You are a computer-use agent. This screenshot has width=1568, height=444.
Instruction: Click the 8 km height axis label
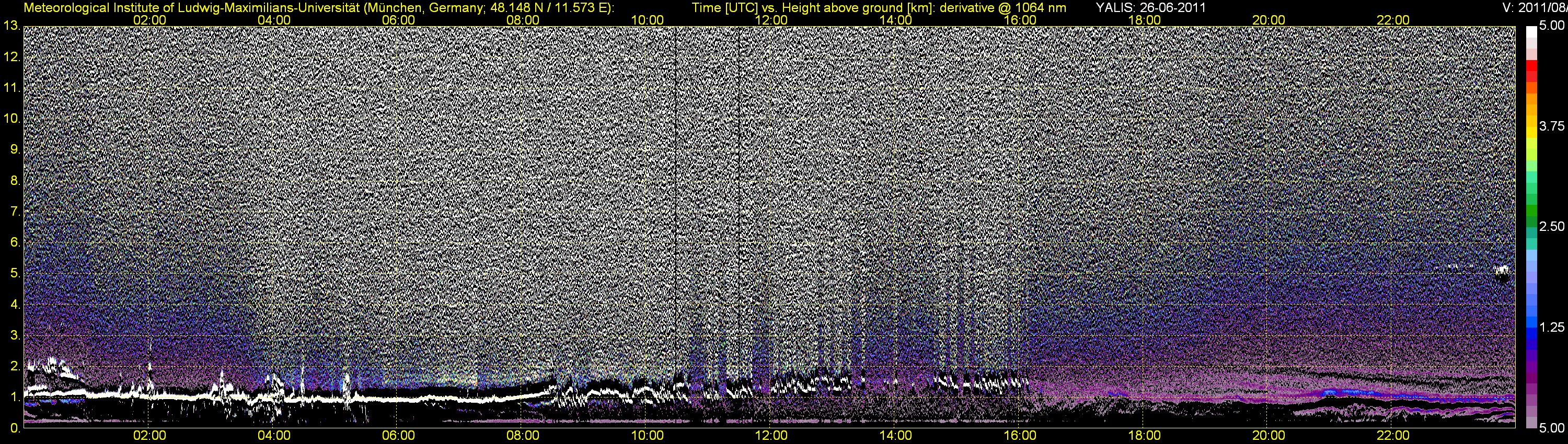pos(15,181)
